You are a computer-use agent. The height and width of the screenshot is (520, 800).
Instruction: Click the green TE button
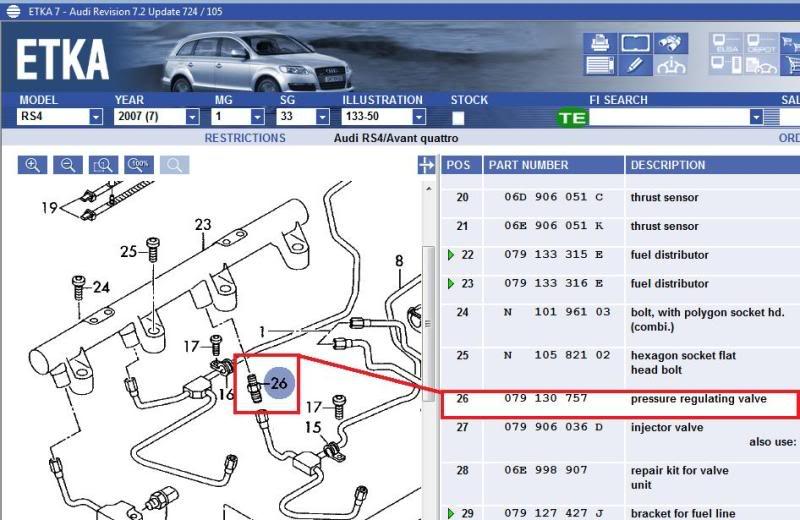(x=573, y=117)
